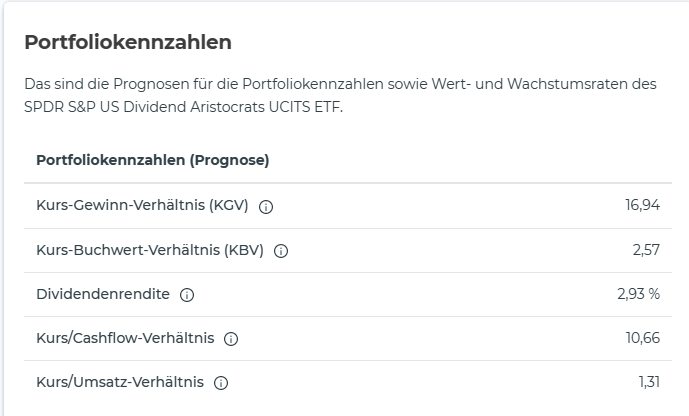Click the KGV value 16,94
This screenshot has width=689, height=416.
(642, 206)
